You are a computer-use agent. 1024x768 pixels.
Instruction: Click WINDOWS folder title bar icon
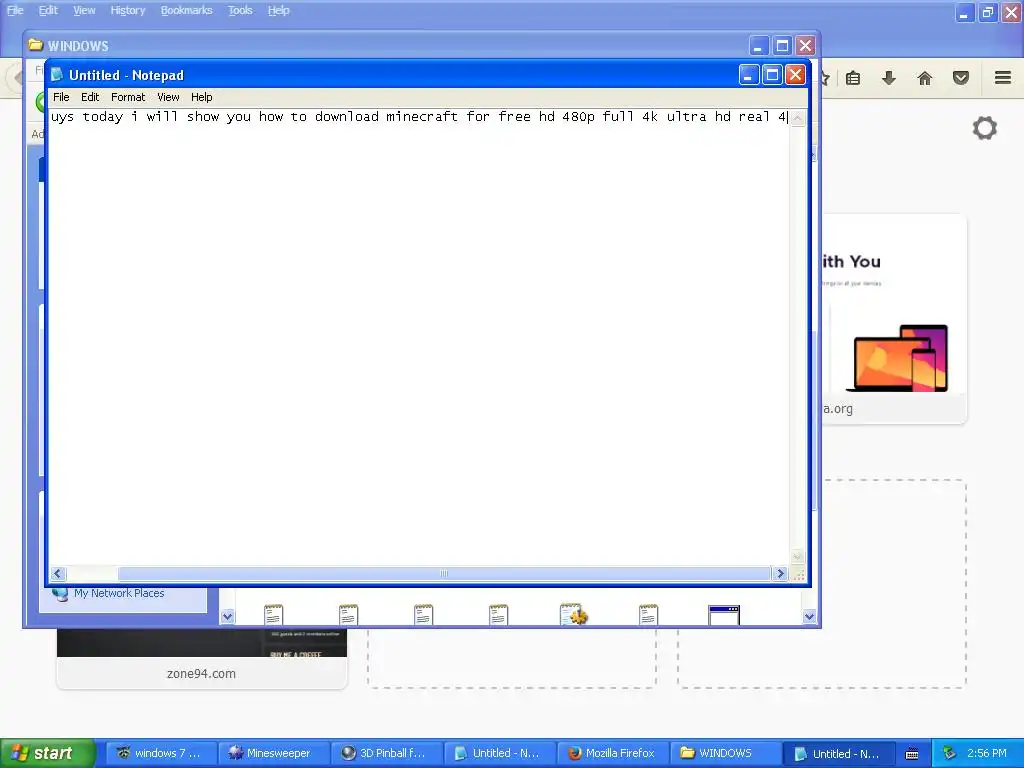[36, 45]
